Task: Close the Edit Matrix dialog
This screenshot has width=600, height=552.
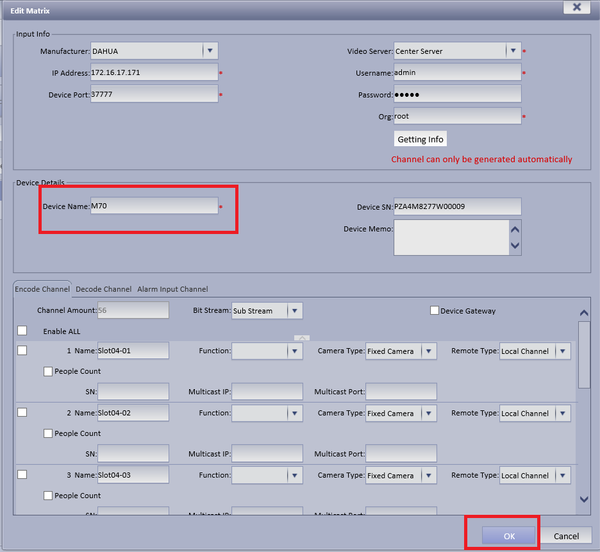Action: tap(576, 7)
